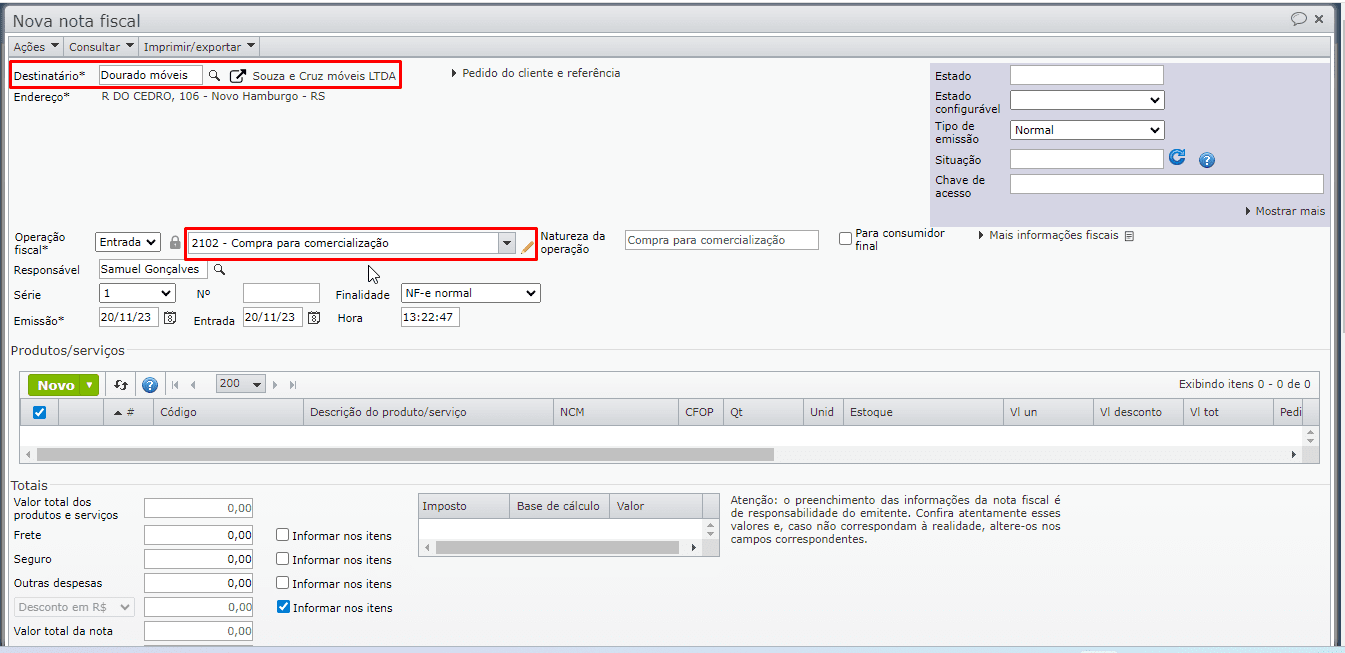Open Souza e Cruz móveis LTDA external link icon
The image size is (1345, 653).
point(238,76)
